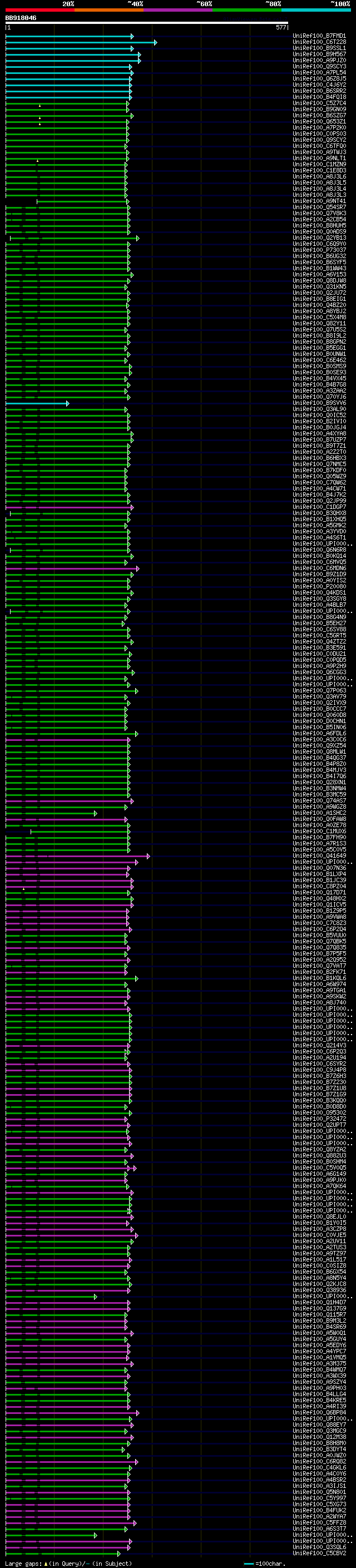
Task: Click UniRef100_B4FQ18 label
Action: [319, 97]
